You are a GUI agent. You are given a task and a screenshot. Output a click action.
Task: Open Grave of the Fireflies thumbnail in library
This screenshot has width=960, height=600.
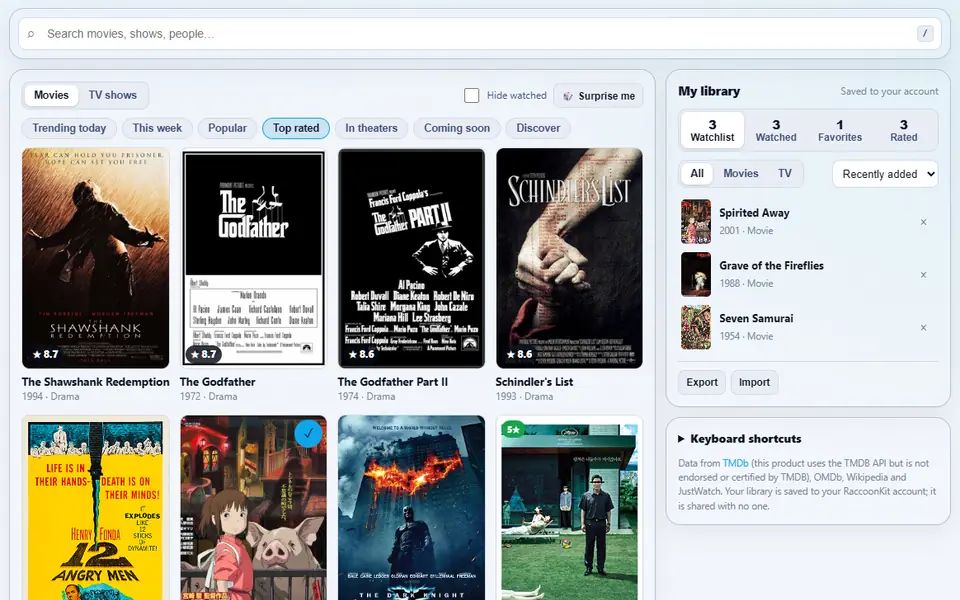[x=696, y=274]
